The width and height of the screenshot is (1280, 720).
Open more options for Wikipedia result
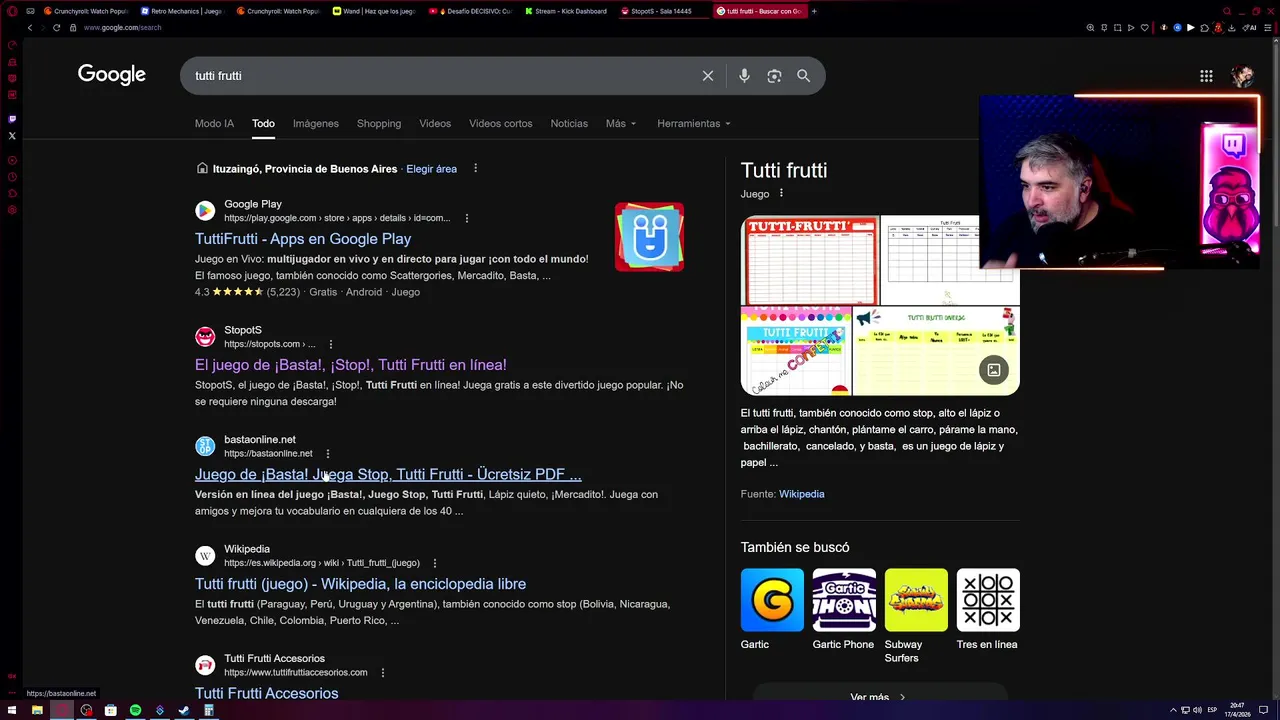(x=434, y=563)
